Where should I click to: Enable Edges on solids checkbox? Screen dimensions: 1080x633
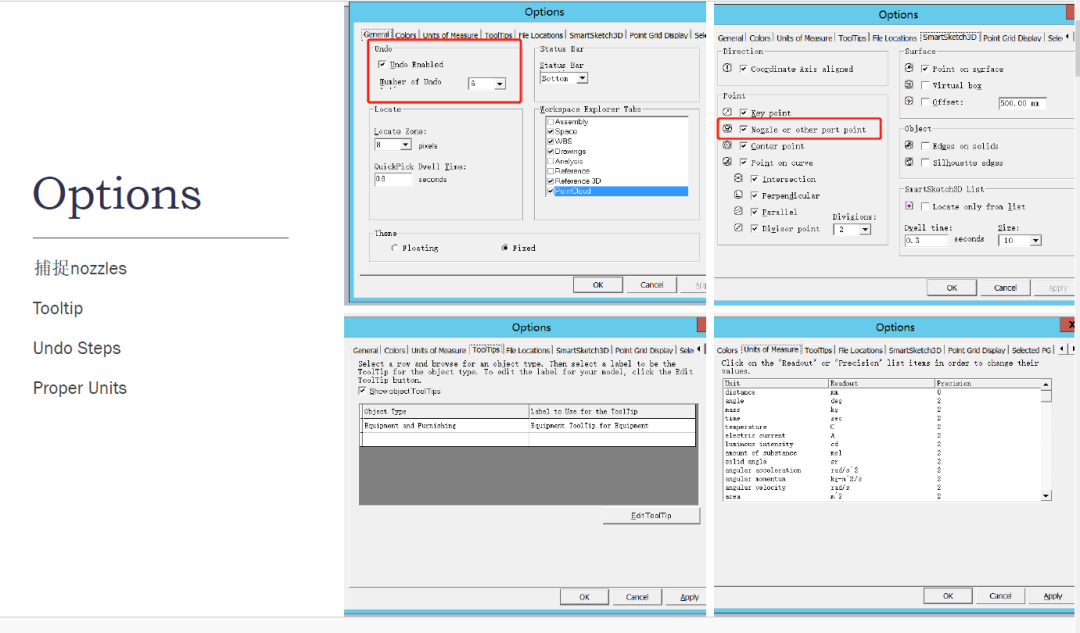[926, 146]
